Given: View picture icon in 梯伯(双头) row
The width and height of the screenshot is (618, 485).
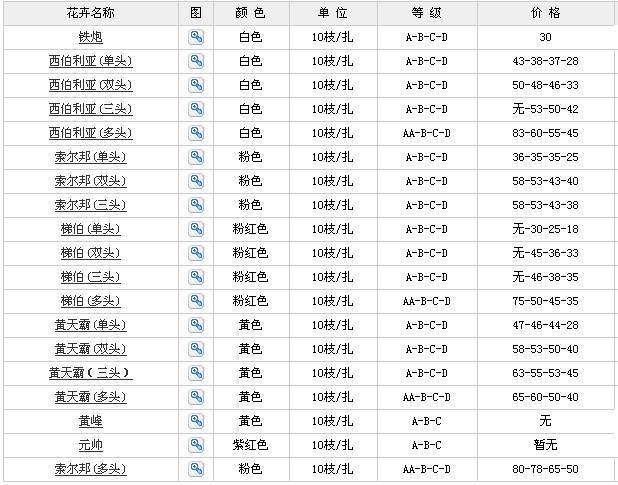Looking at the screenshot, I should pos(196,253).
